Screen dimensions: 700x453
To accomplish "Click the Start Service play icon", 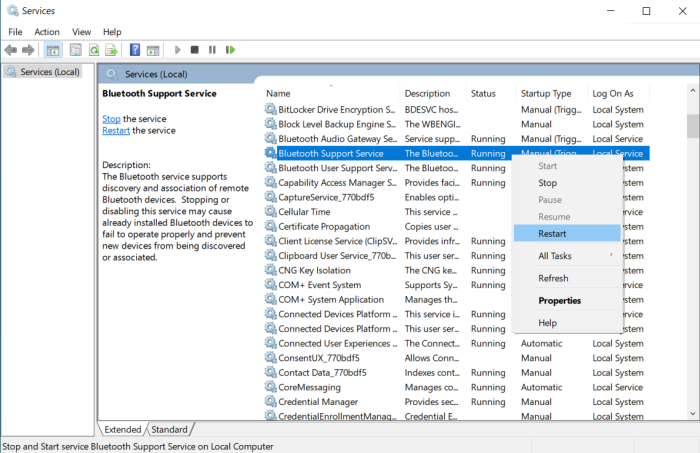I will tap(178, 50).
